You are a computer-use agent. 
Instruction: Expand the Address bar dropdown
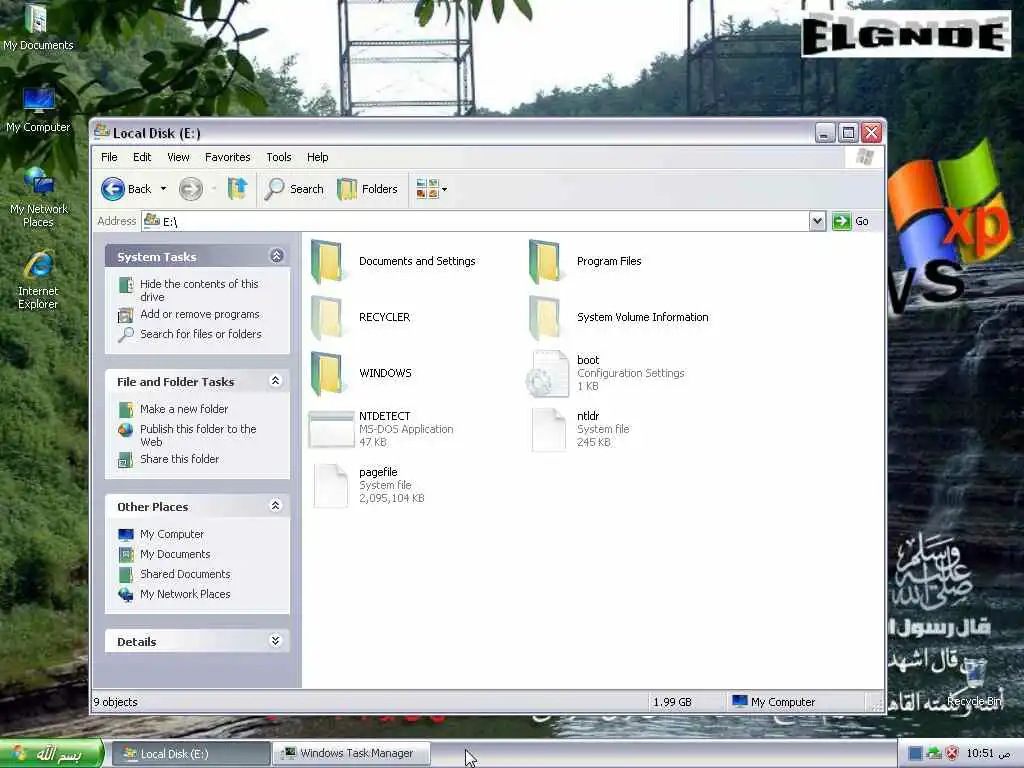coord(817,221)
